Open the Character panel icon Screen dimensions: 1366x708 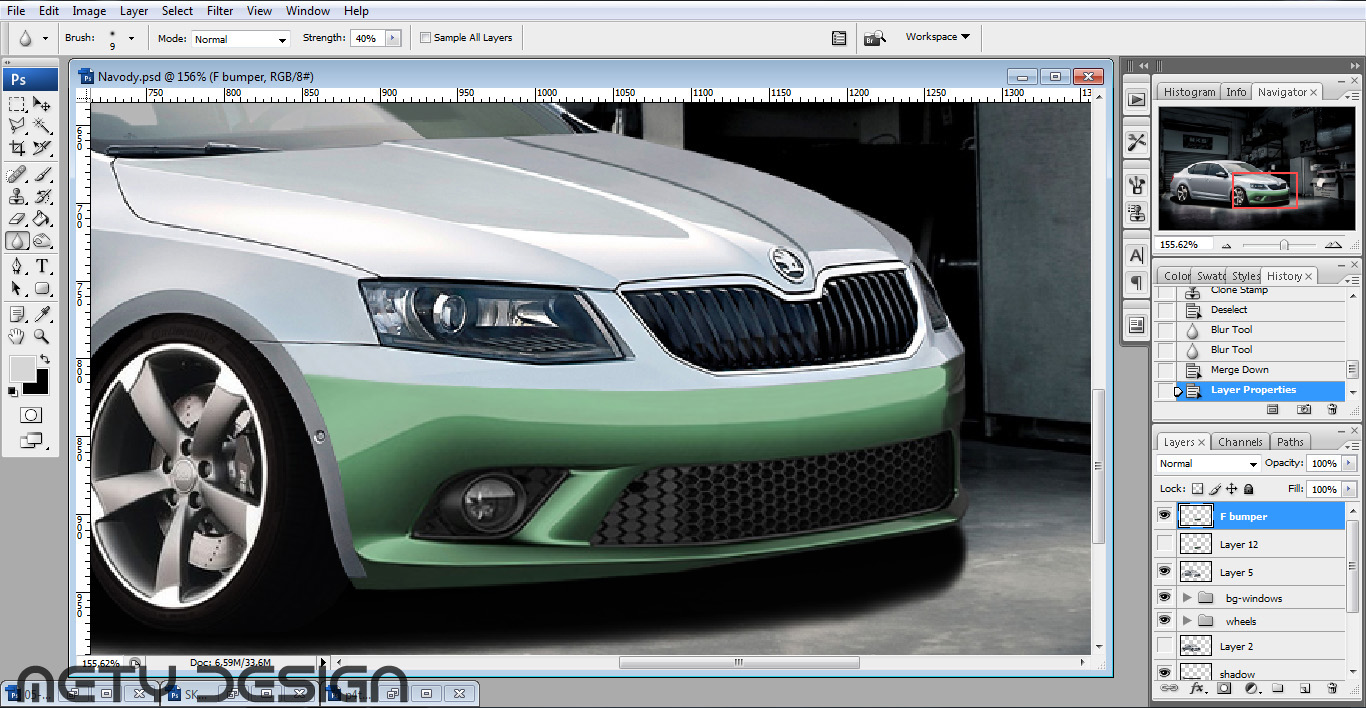(x=1136, y=256)
